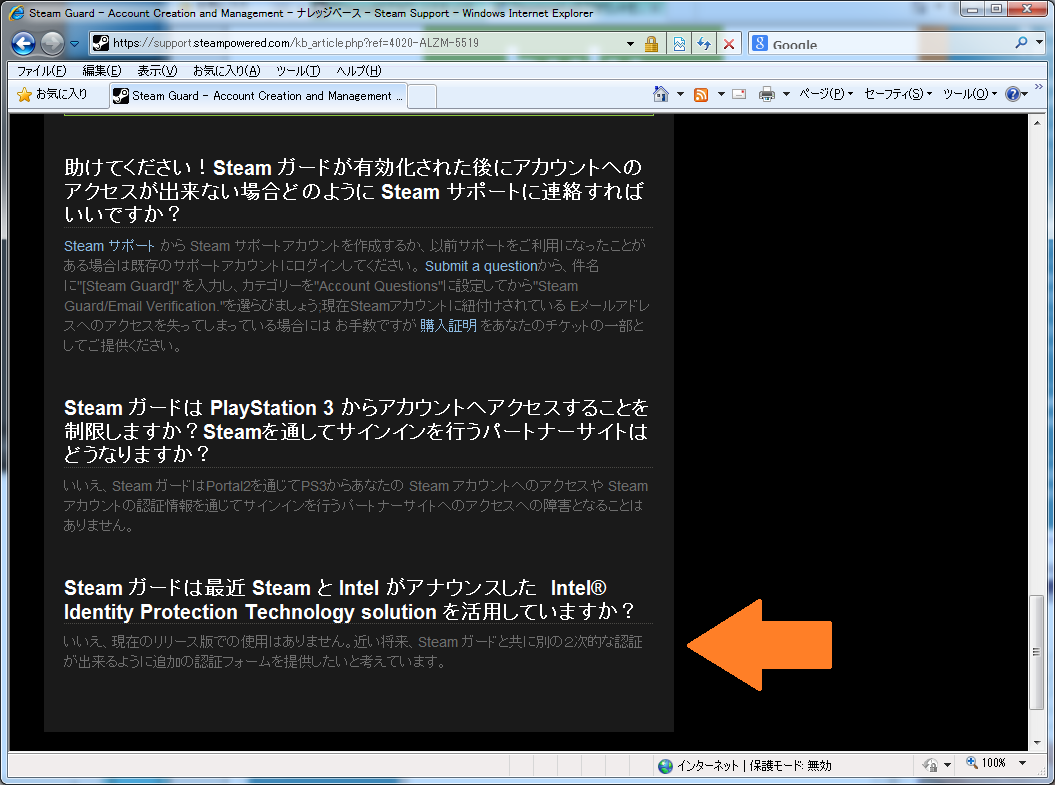Click the Print icon
Screen dimensions: 1055x785
[766, 94]
